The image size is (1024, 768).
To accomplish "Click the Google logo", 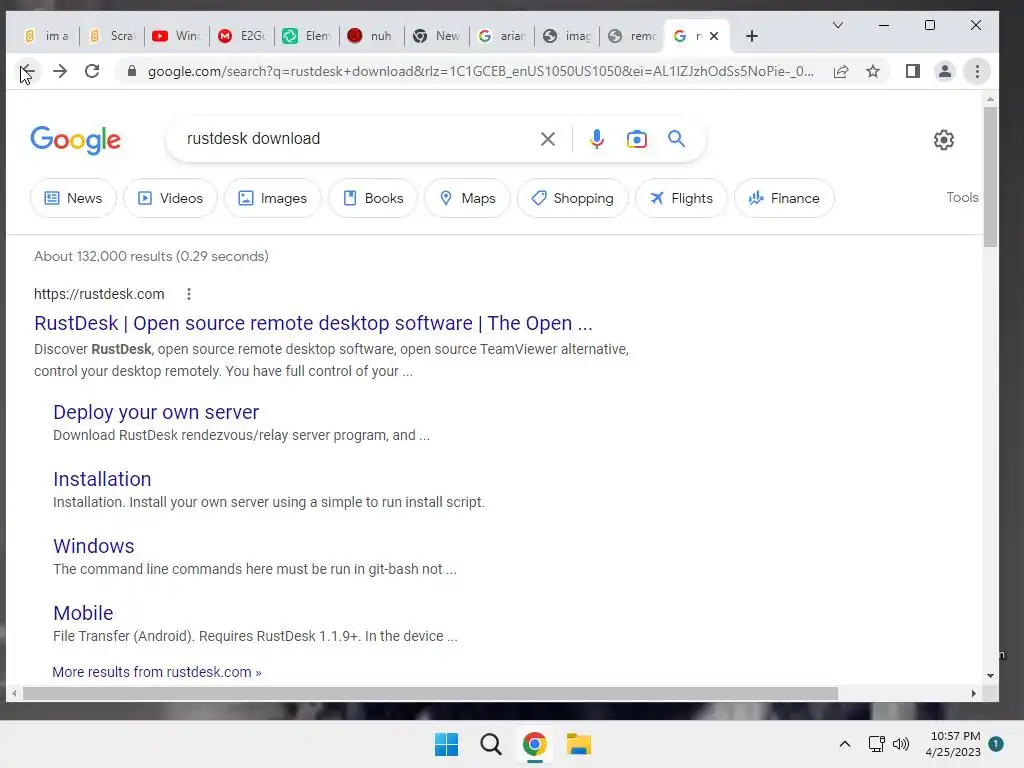I will click(x=76, y=140).
